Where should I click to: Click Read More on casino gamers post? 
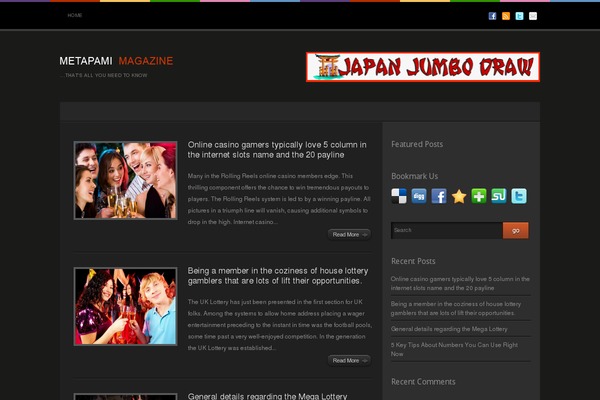pos(349,234)
